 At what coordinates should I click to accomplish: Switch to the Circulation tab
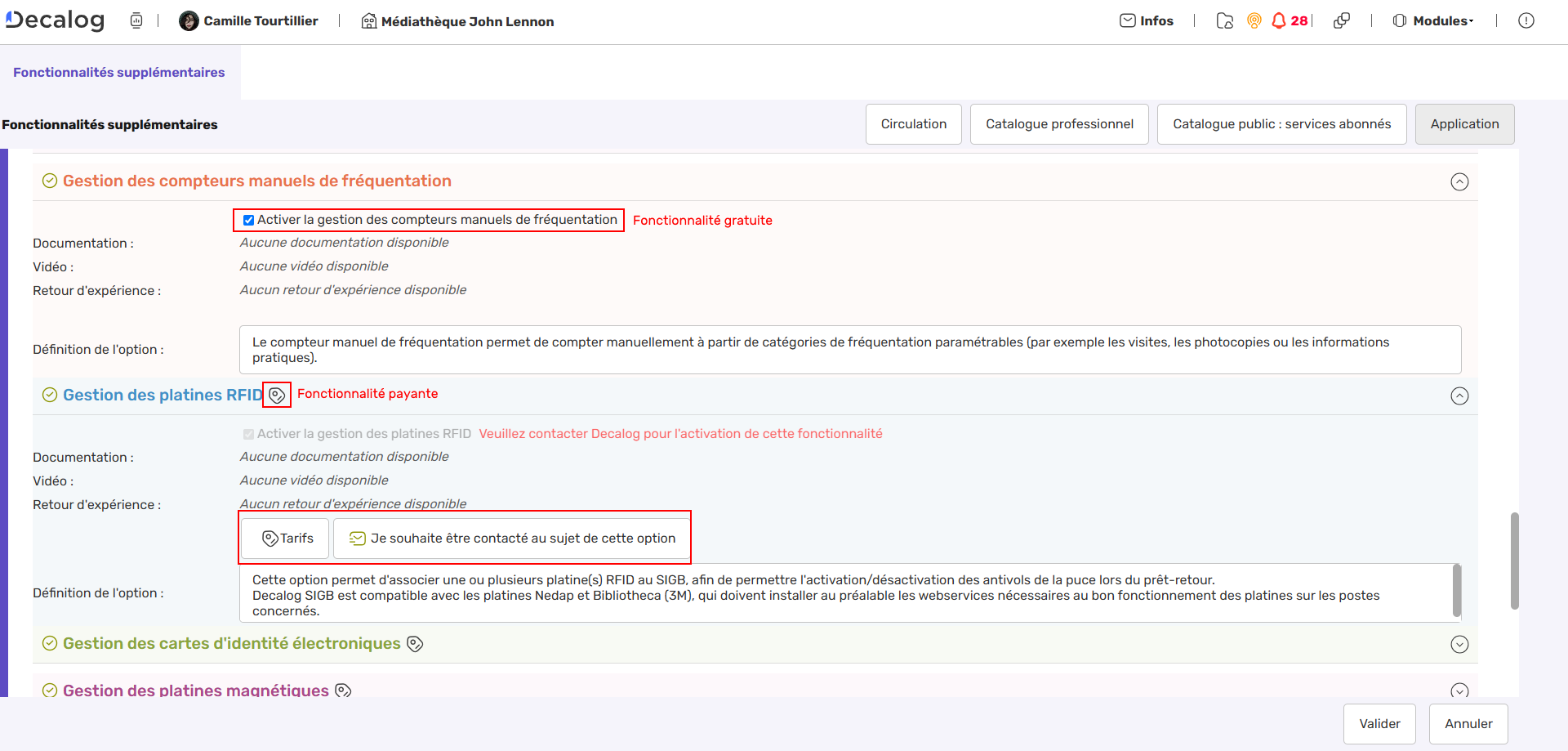pos(913,124)
